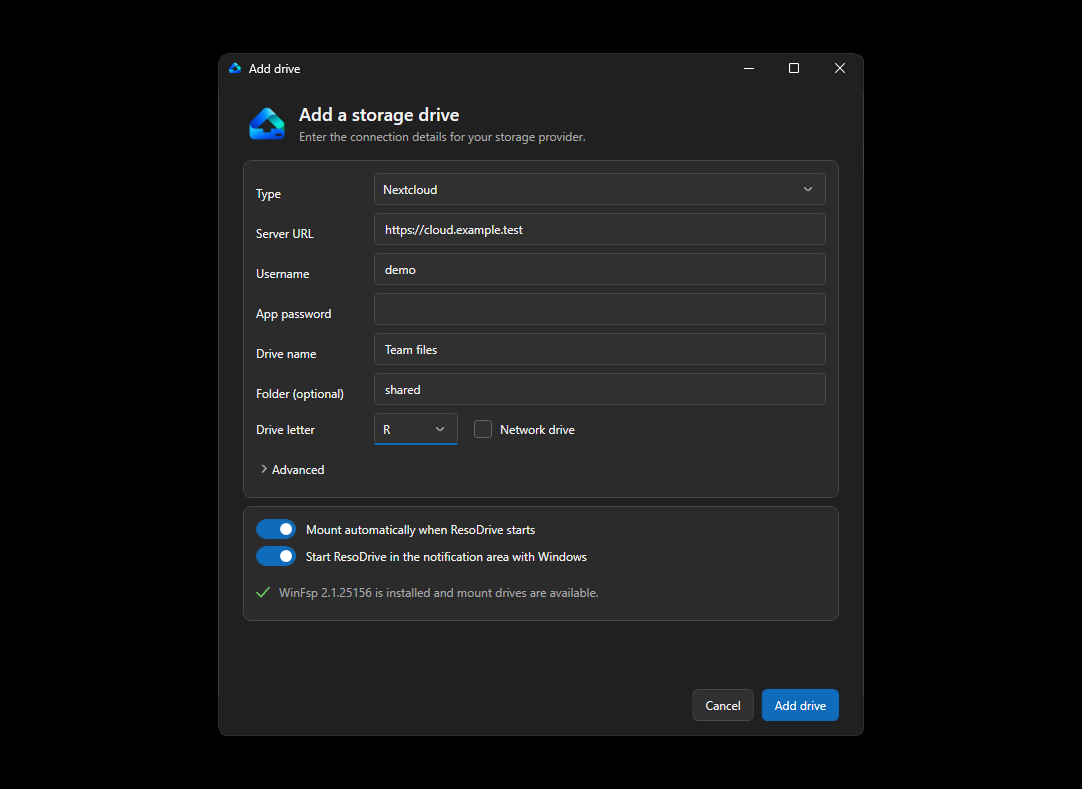
Task: Click the Add drive button
Action: coord(800,705)
